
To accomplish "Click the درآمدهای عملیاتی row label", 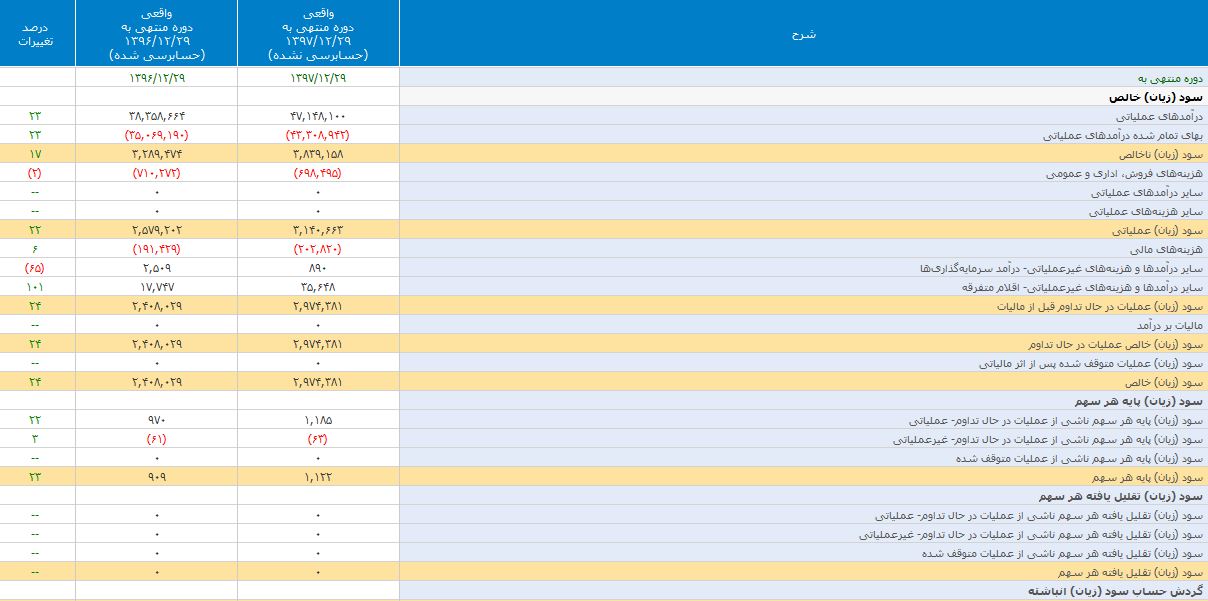I will pyautogui.click(x=1156, y=116).
